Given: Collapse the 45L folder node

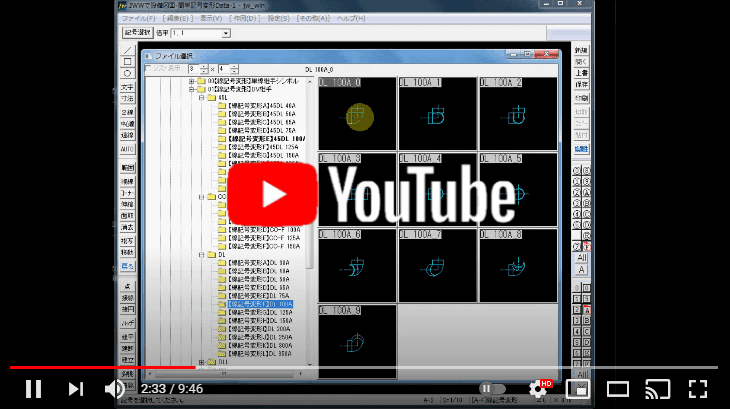Looking at the screenshot, I should [202, 98].
